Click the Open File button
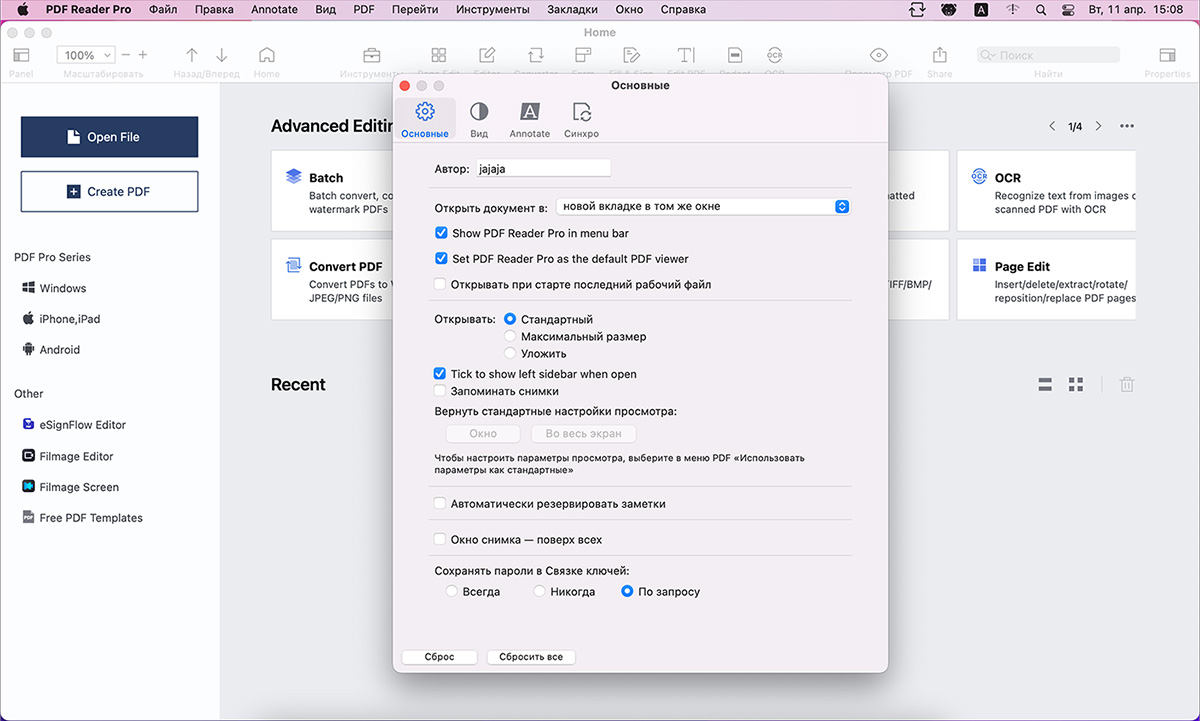 tap(110, 137)
